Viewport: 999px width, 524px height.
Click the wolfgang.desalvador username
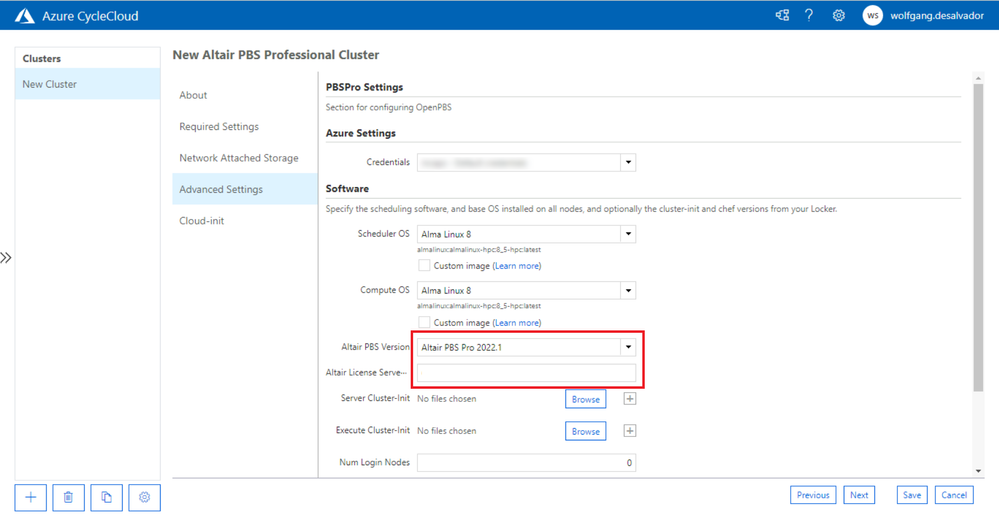(937, 16)
